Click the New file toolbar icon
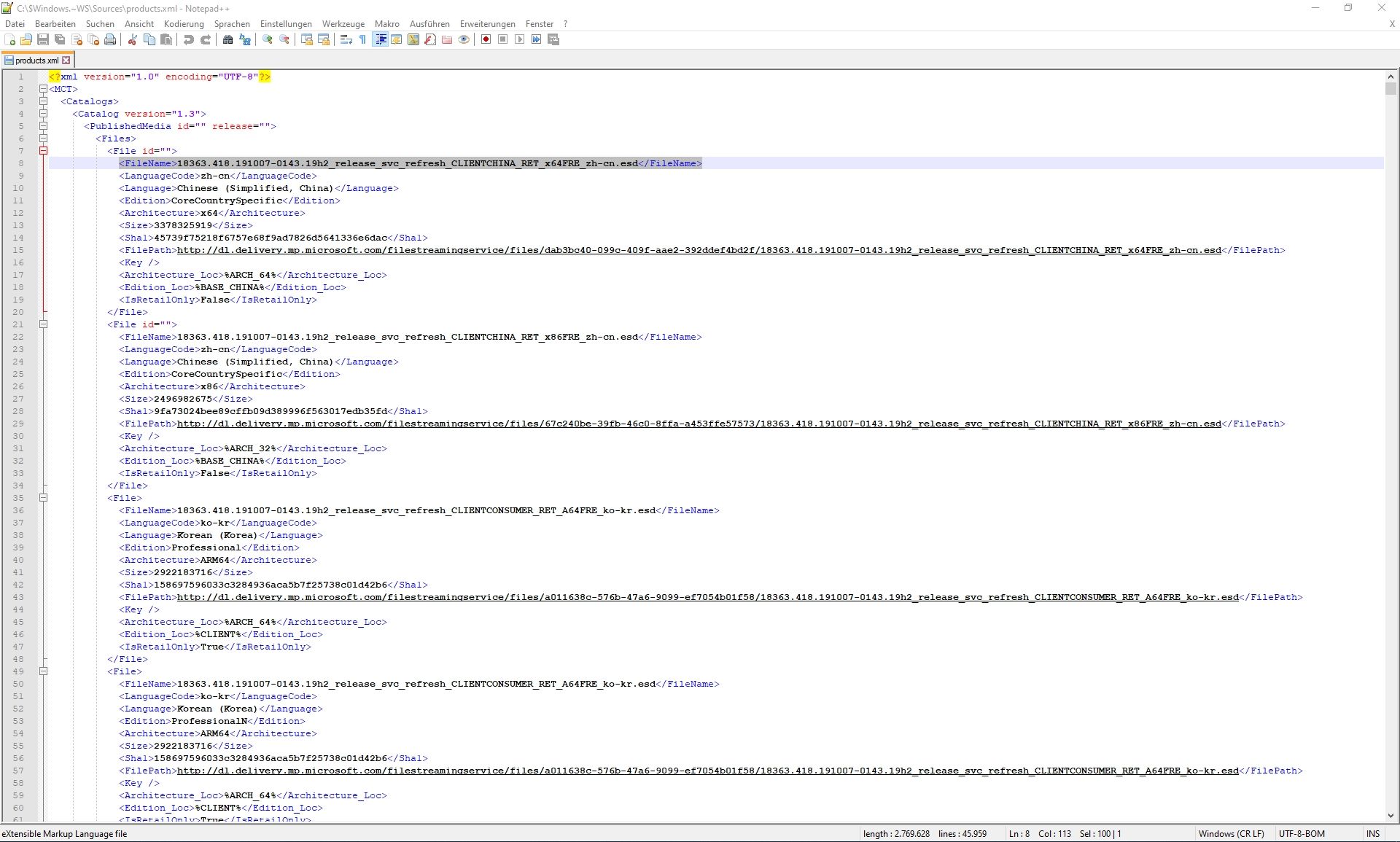The image size is (1400, 842). click(10, 39)
